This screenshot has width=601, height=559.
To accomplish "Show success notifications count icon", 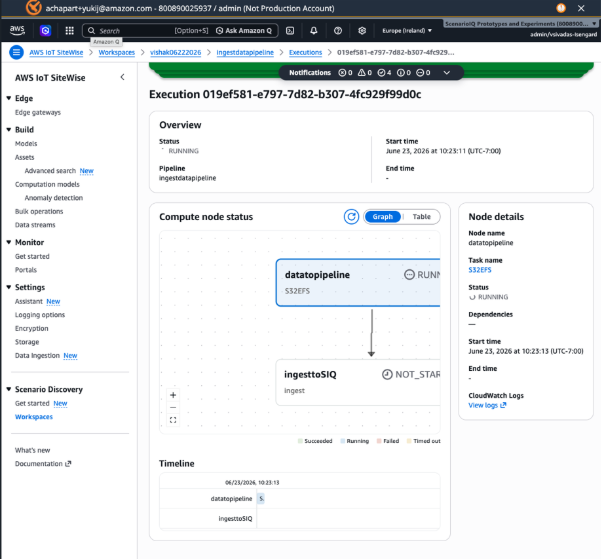I will [x=381, y=73].
